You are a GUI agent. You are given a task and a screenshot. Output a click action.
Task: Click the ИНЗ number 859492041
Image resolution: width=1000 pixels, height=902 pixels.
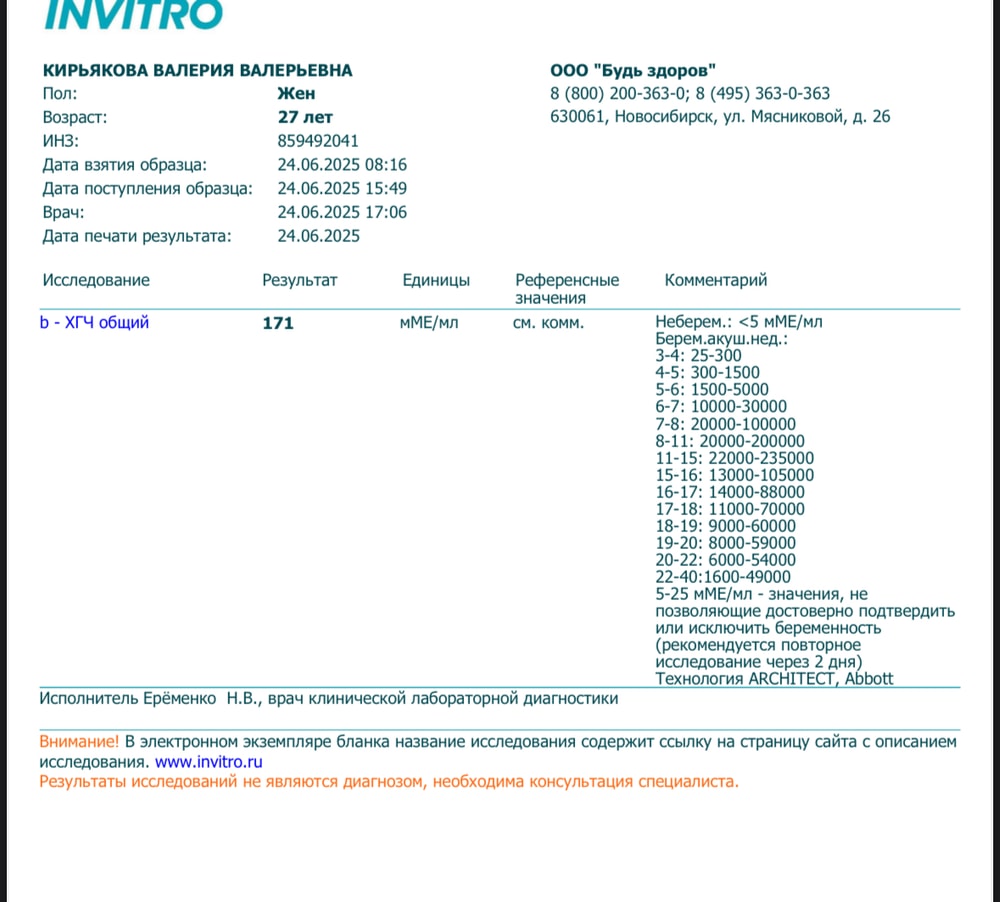point(318,141)
